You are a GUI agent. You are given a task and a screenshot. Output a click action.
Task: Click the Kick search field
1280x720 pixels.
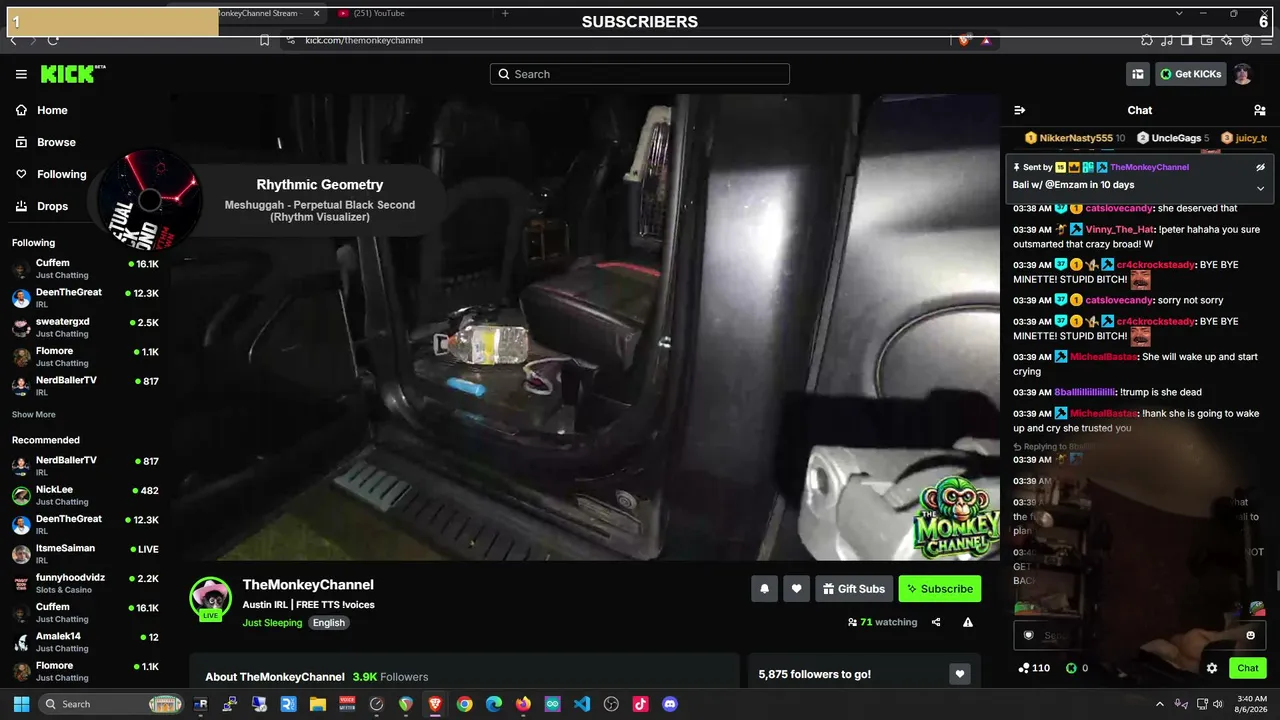640,74
